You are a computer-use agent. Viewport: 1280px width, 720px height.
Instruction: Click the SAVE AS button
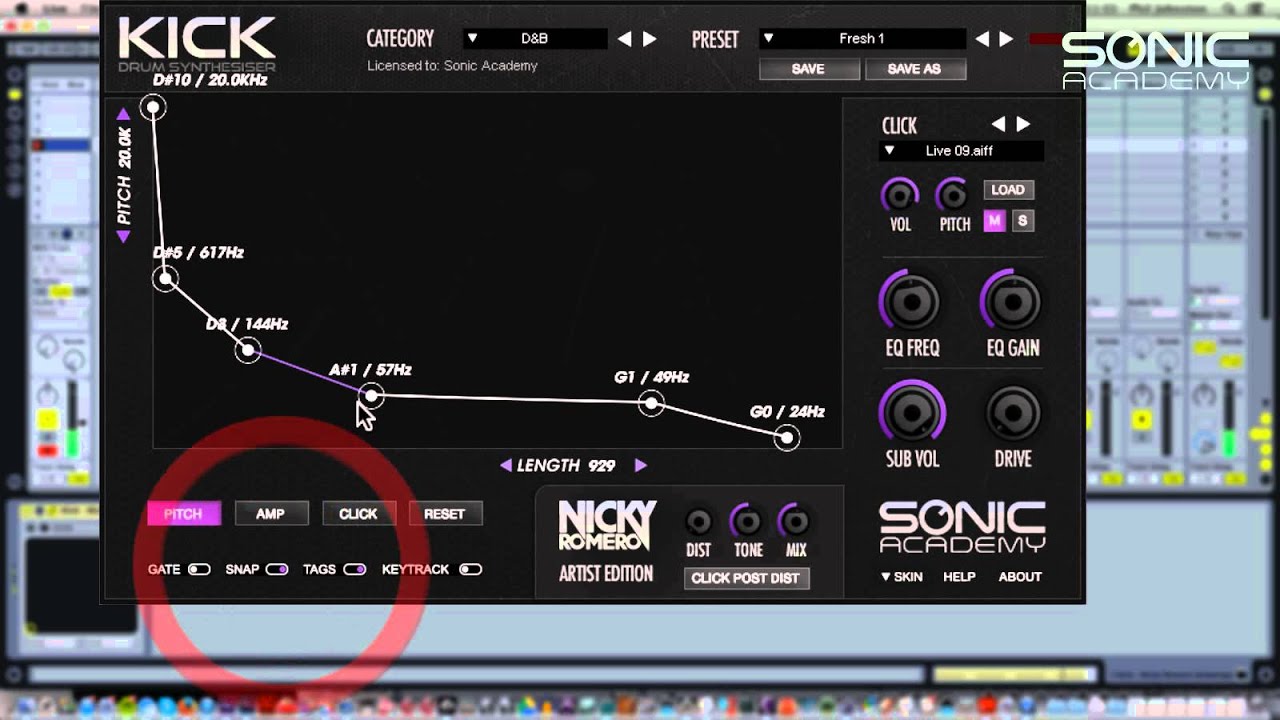(913, 69)
